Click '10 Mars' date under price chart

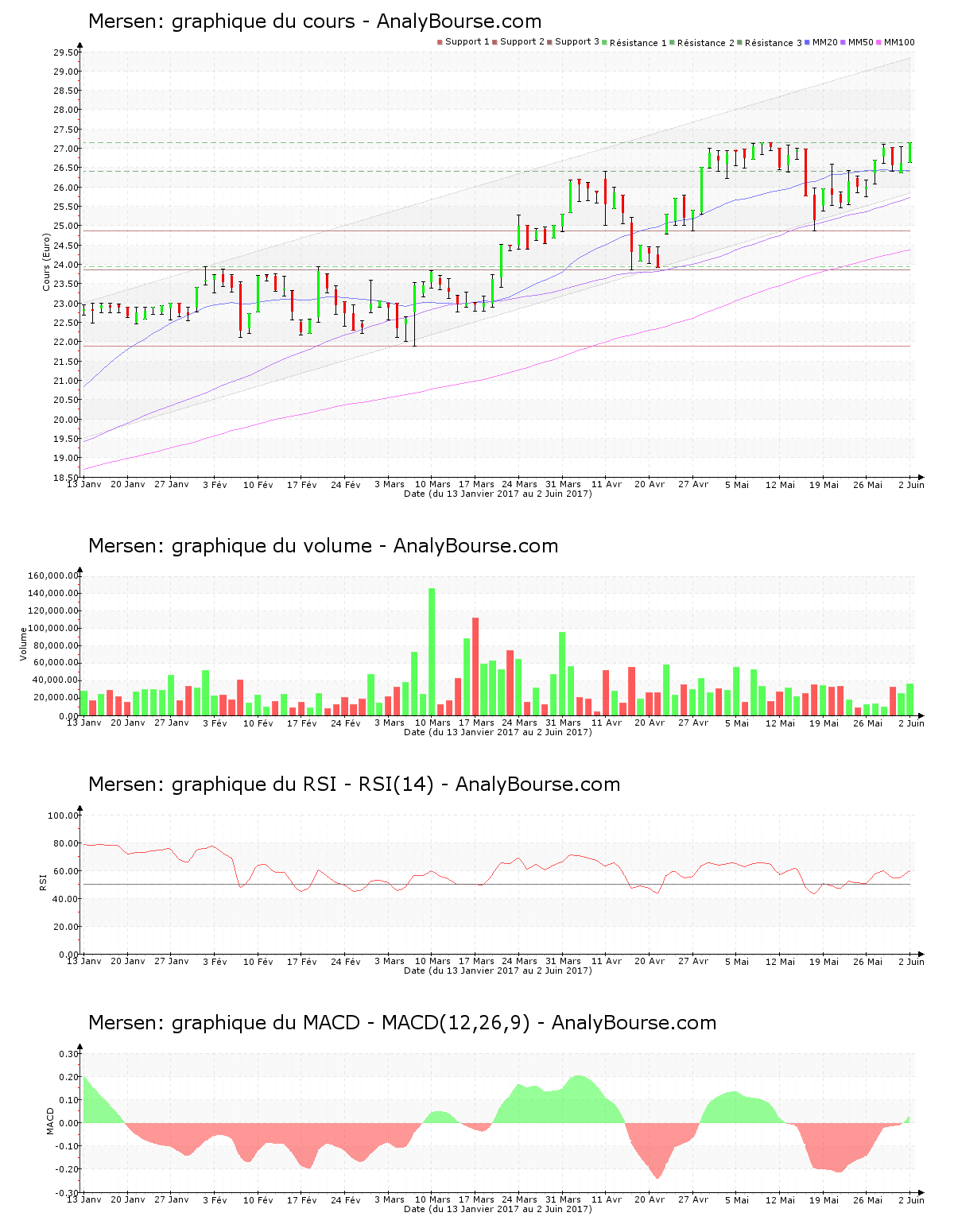432,484
